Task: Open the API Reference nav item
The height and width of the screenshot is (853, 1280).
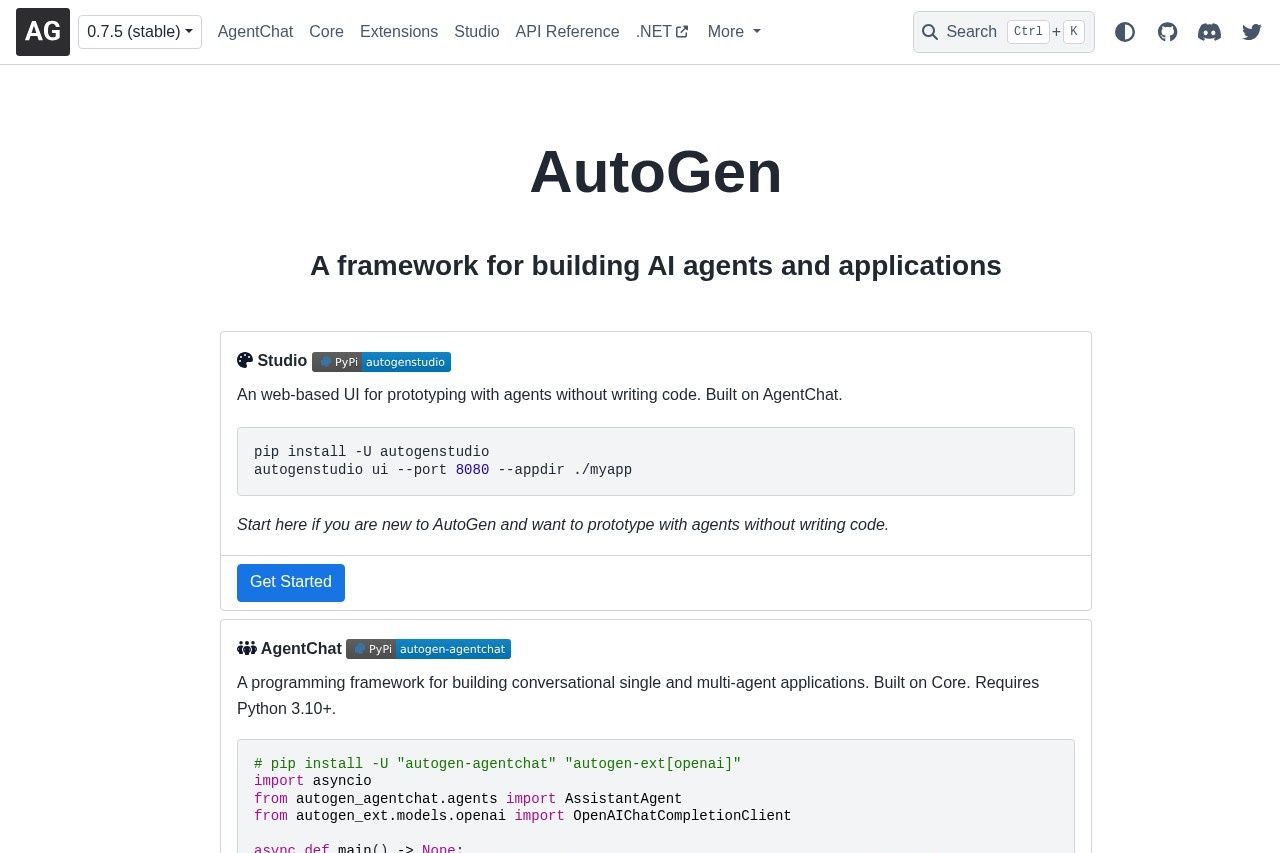Action: click(567, 32)
